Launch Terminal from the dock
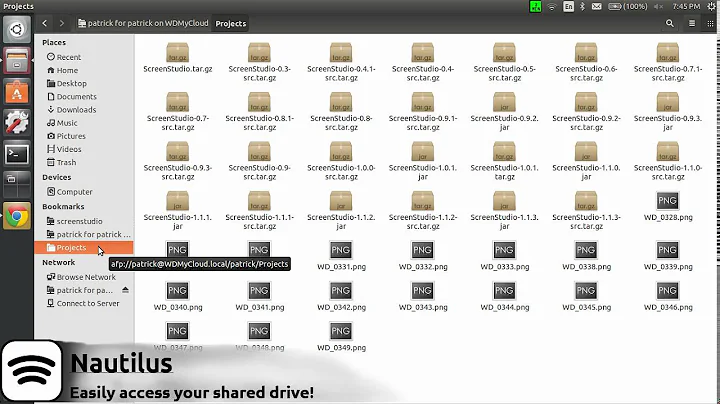 (x=17, y=154)
